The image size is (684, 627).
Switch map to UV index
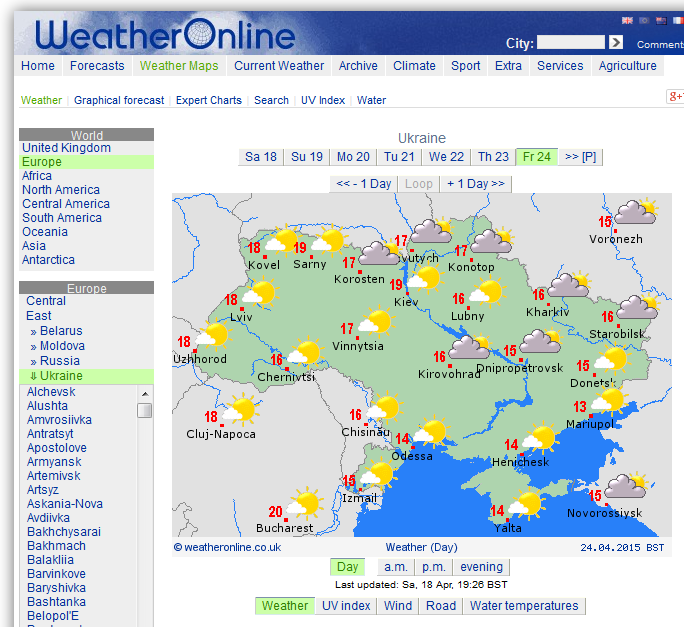click(x=346, y=606)
